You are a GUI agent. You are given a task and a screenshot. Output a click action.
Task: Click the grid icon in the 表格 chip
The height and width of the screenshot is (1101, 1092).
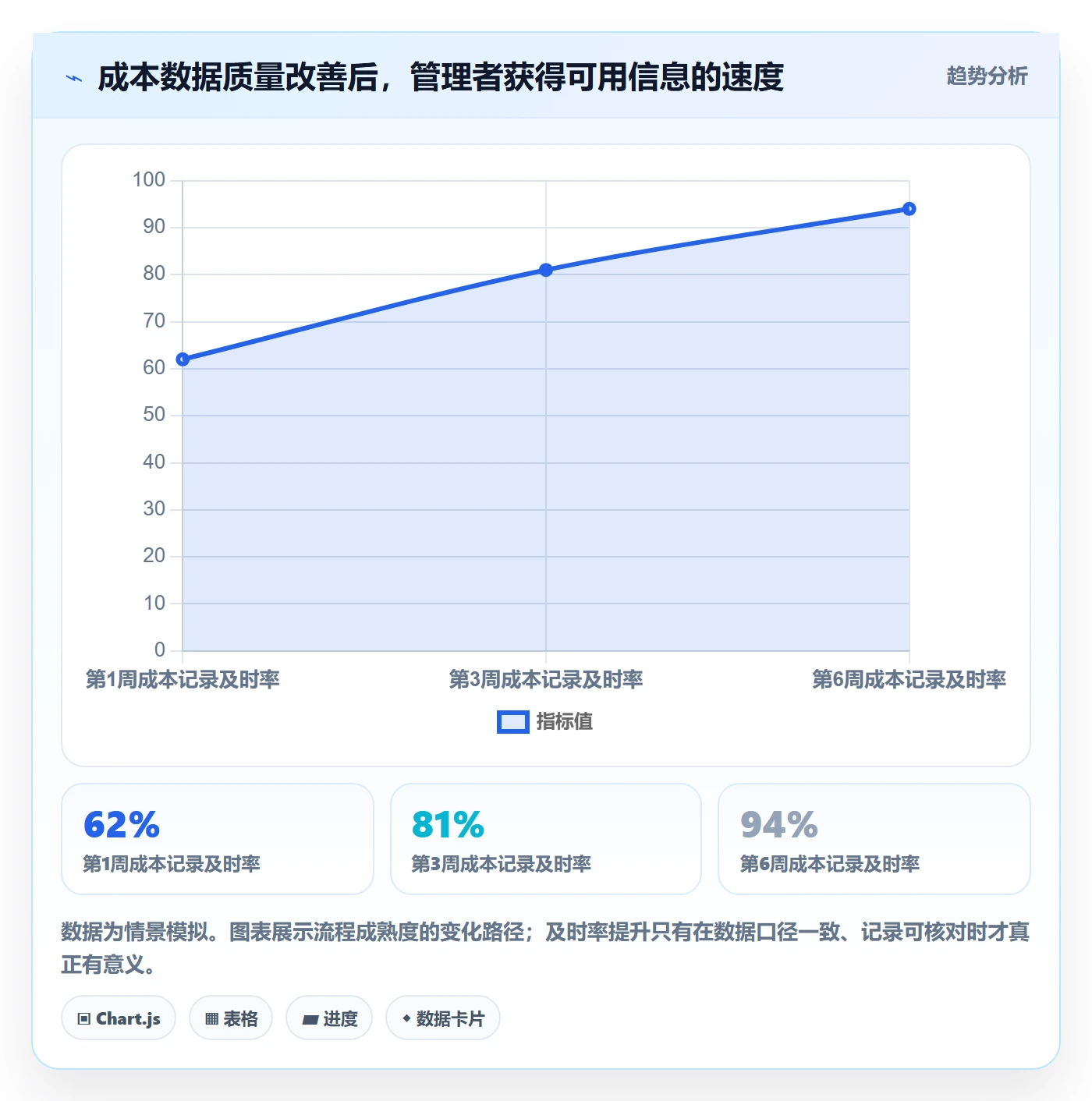(211, 1019)
